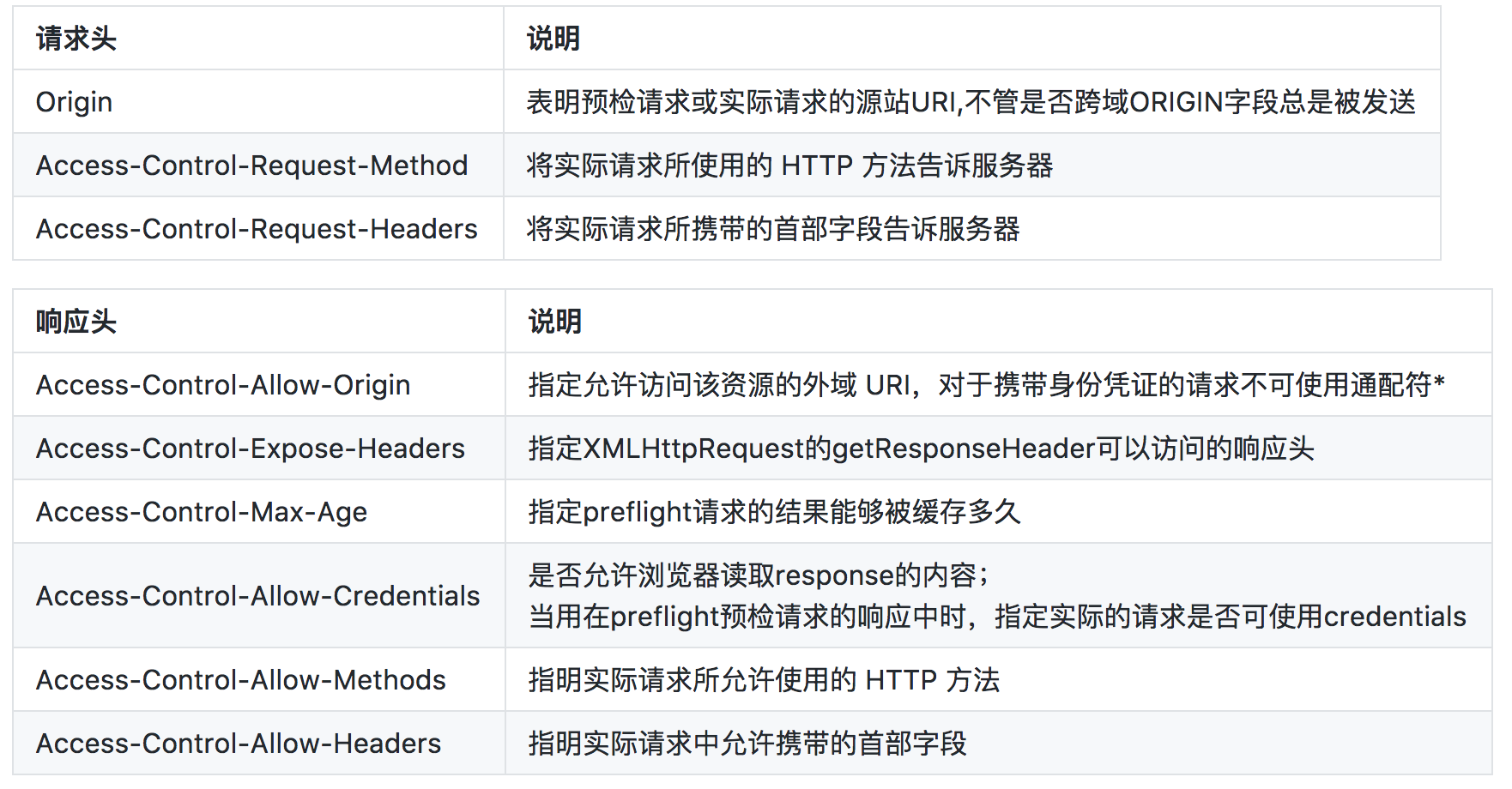This screenshot has width=1512, height=789.
Task: Click the 说明 header in the request table
Action: [553, 39]
